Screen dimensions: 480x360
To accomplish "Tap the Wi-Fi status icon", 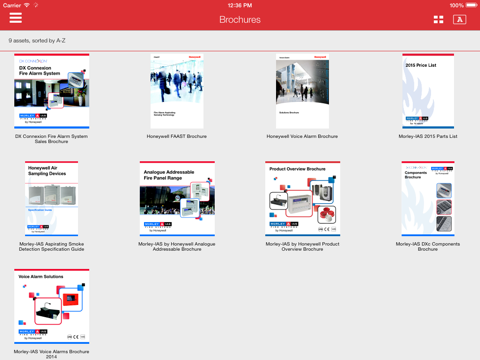I will click(x=27, y=5).
